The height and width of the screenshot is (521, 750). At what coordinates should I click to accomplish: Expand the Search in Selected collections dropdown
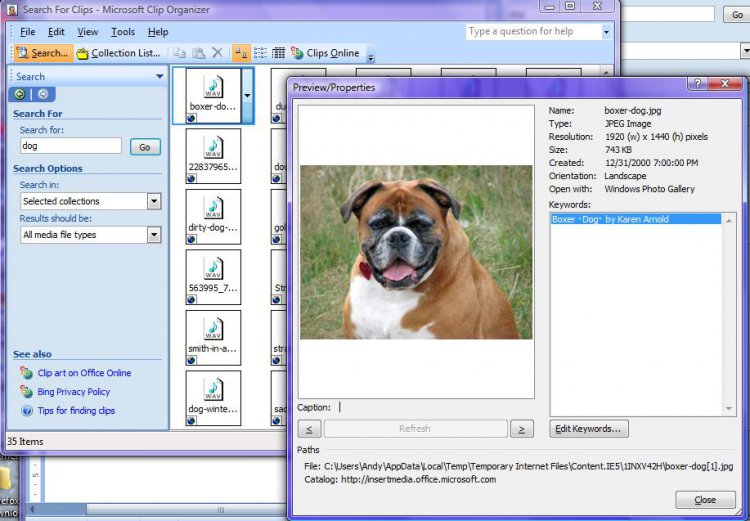pyautogui.click(x=154, y=201)
